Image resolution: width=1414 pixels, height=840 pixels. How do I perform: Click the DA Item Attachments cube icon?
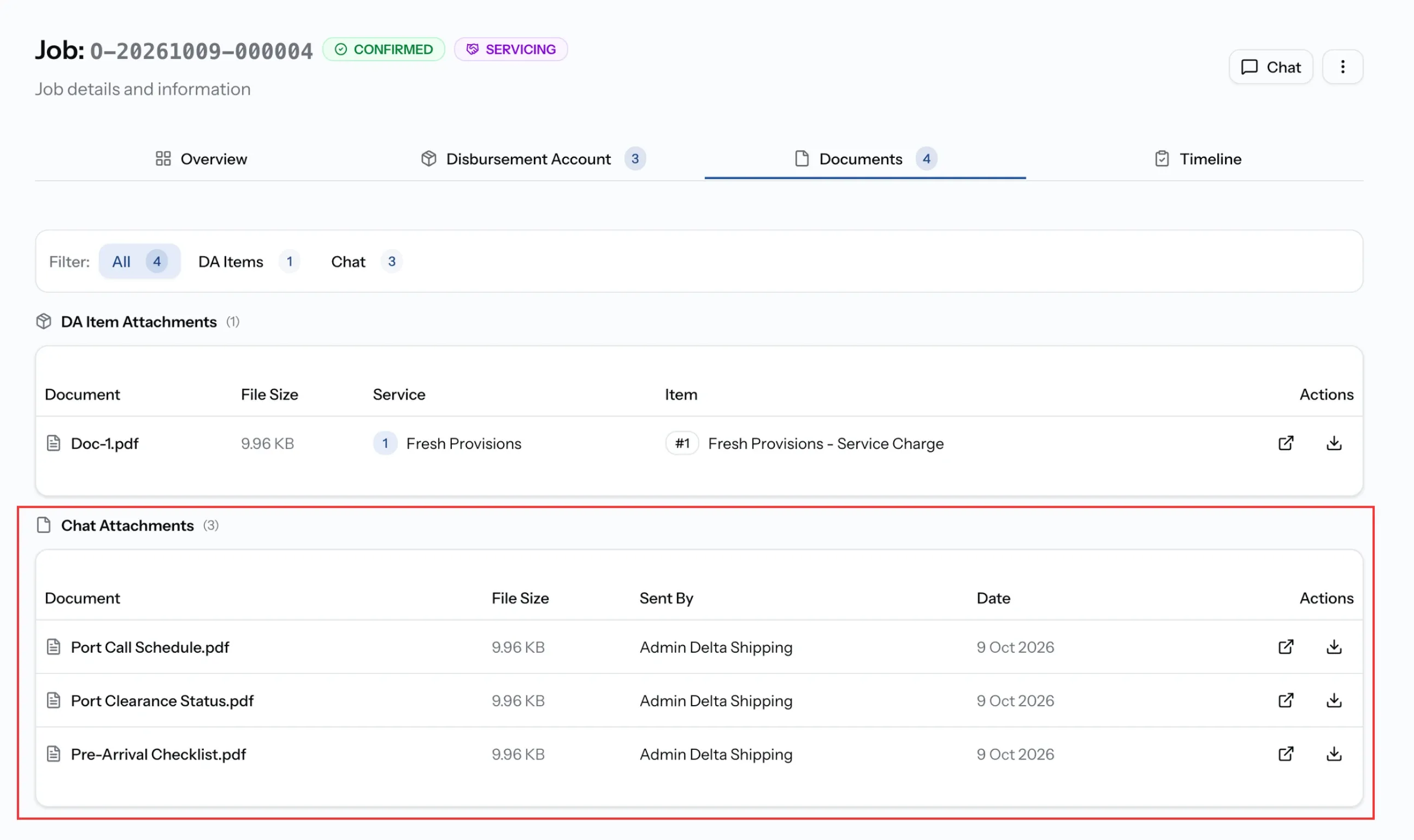[44, 322]
